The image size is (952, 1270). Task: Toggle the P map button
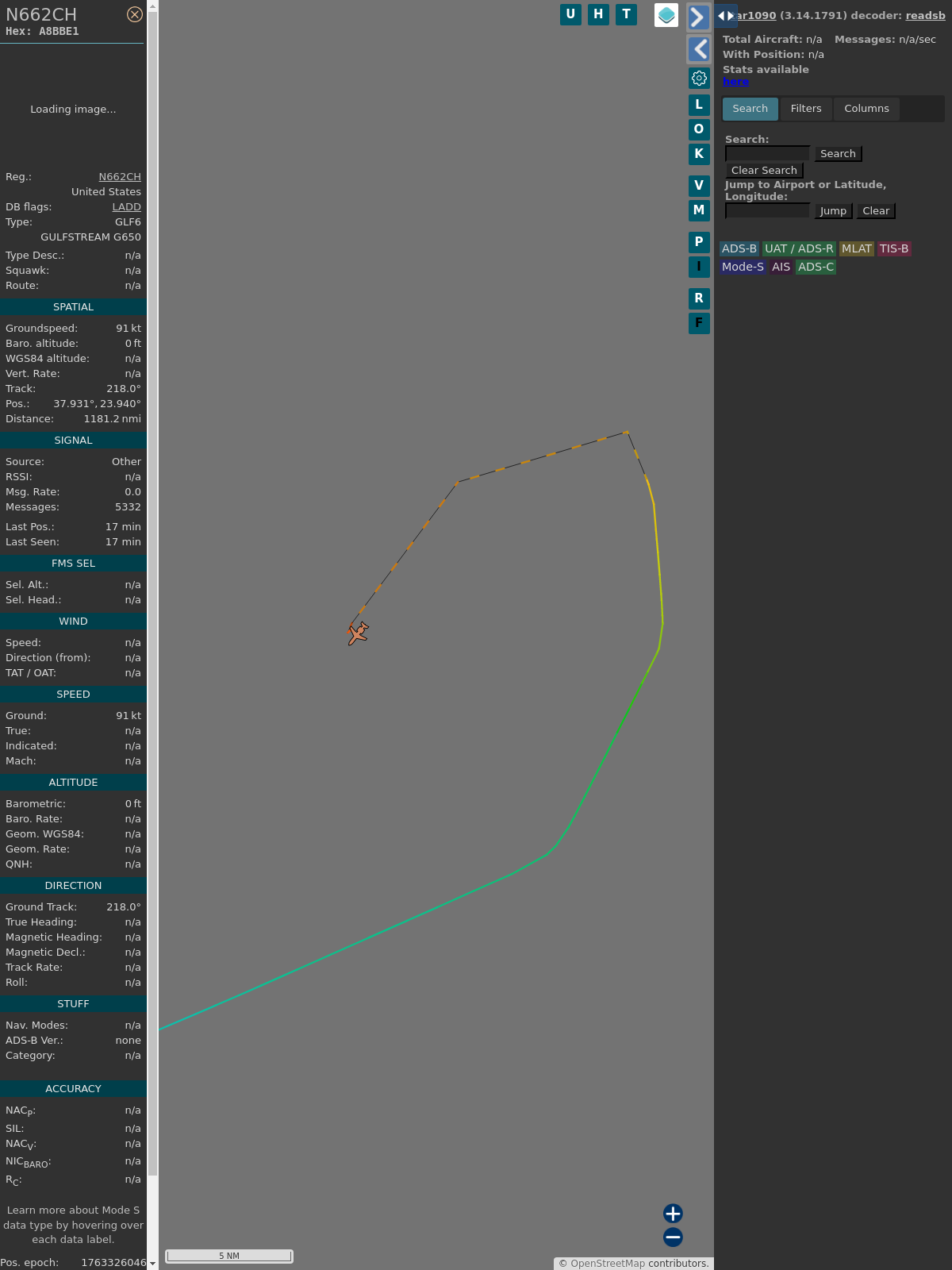(x=699, y=242)
